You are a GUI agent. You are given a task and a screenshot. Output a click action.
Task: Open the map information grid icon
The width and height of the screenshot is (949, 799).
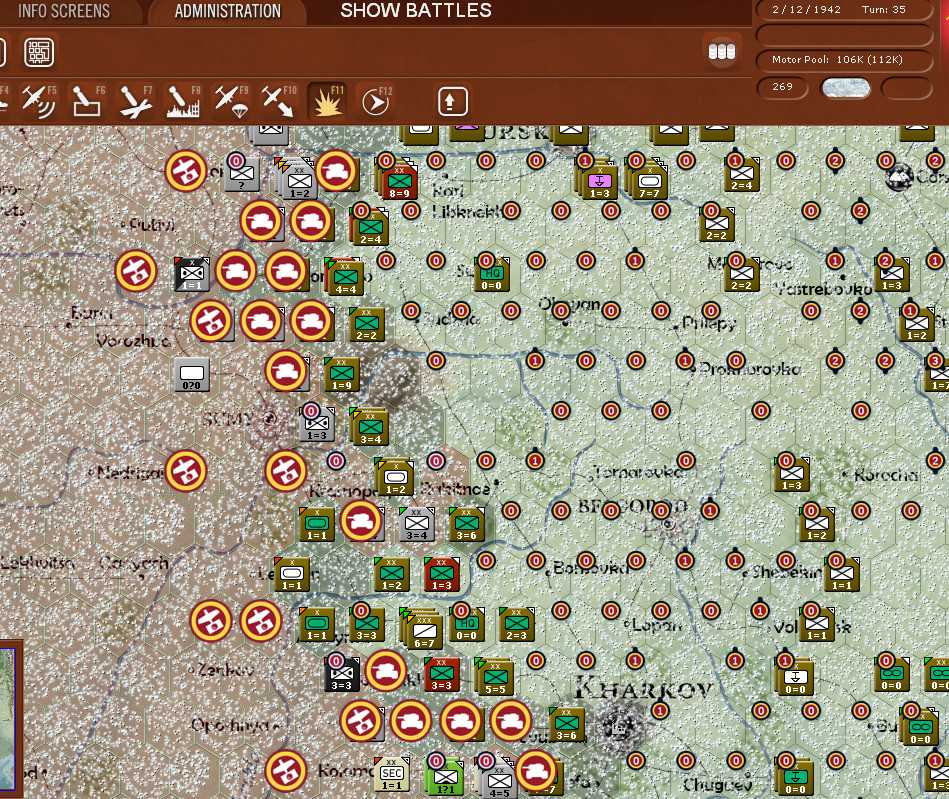click(x=39, y=52)
